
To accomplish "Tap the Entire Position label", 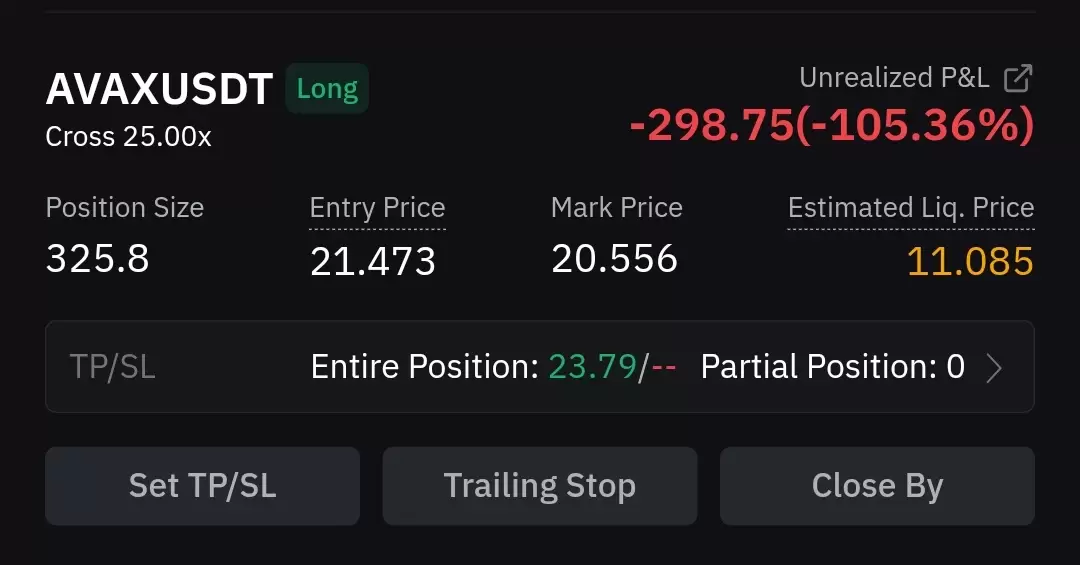I will pos(424,367).
